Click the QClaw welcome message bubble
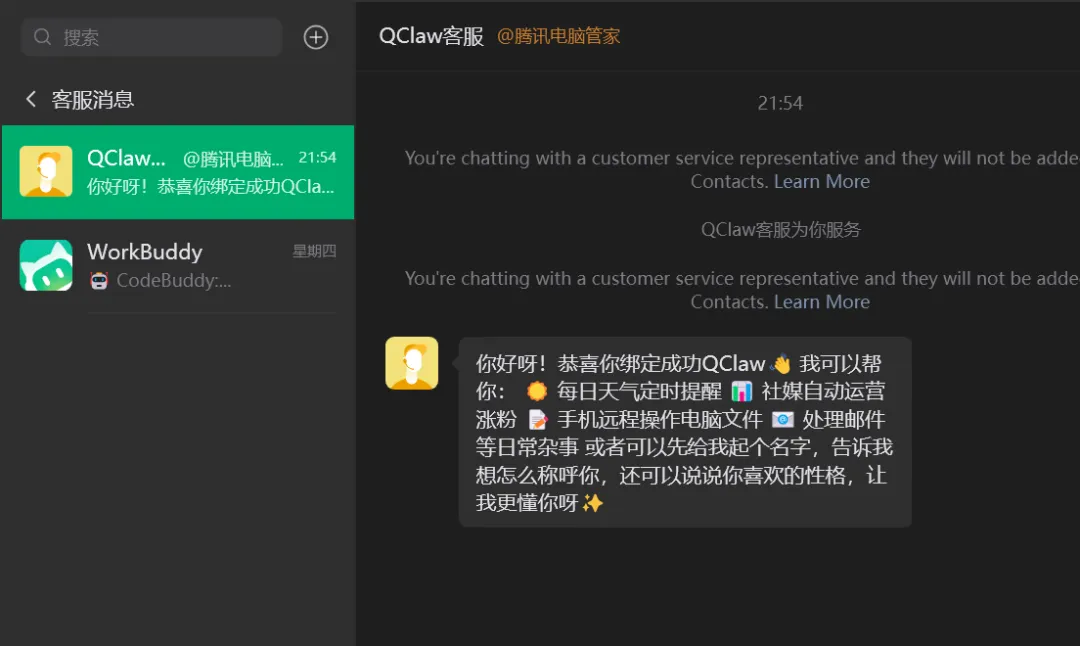Viewport: 1080px width, 646px height. (x=685, y=433)
